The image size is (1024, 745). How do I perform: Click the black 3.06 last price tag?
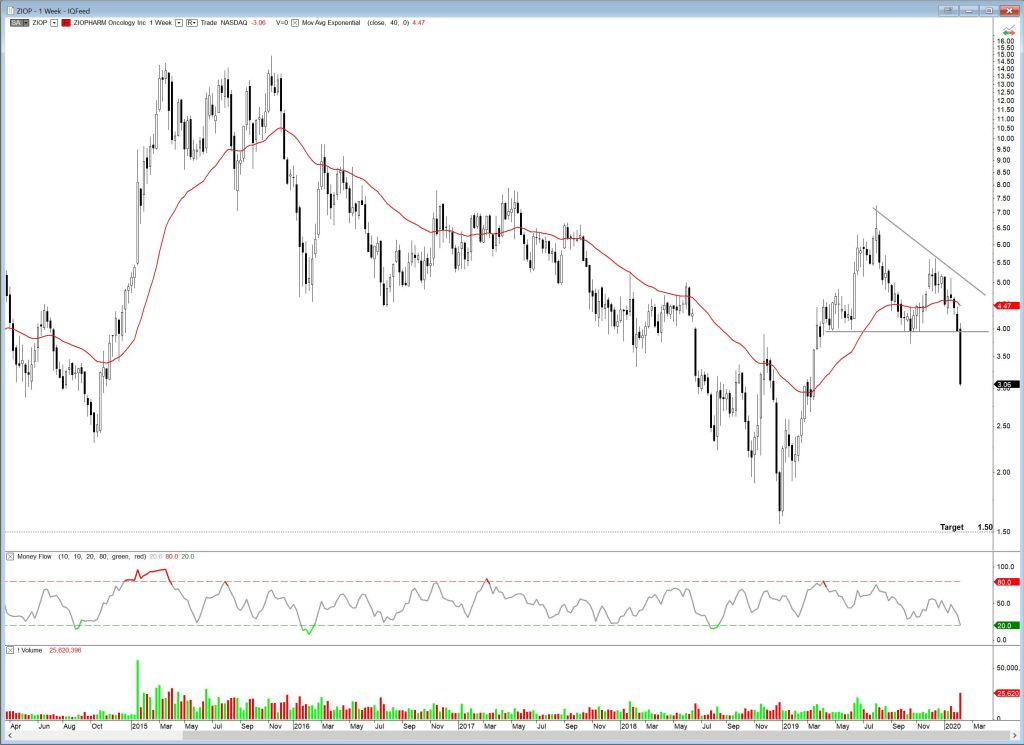pyautogui.click(x=1005, y=384)
